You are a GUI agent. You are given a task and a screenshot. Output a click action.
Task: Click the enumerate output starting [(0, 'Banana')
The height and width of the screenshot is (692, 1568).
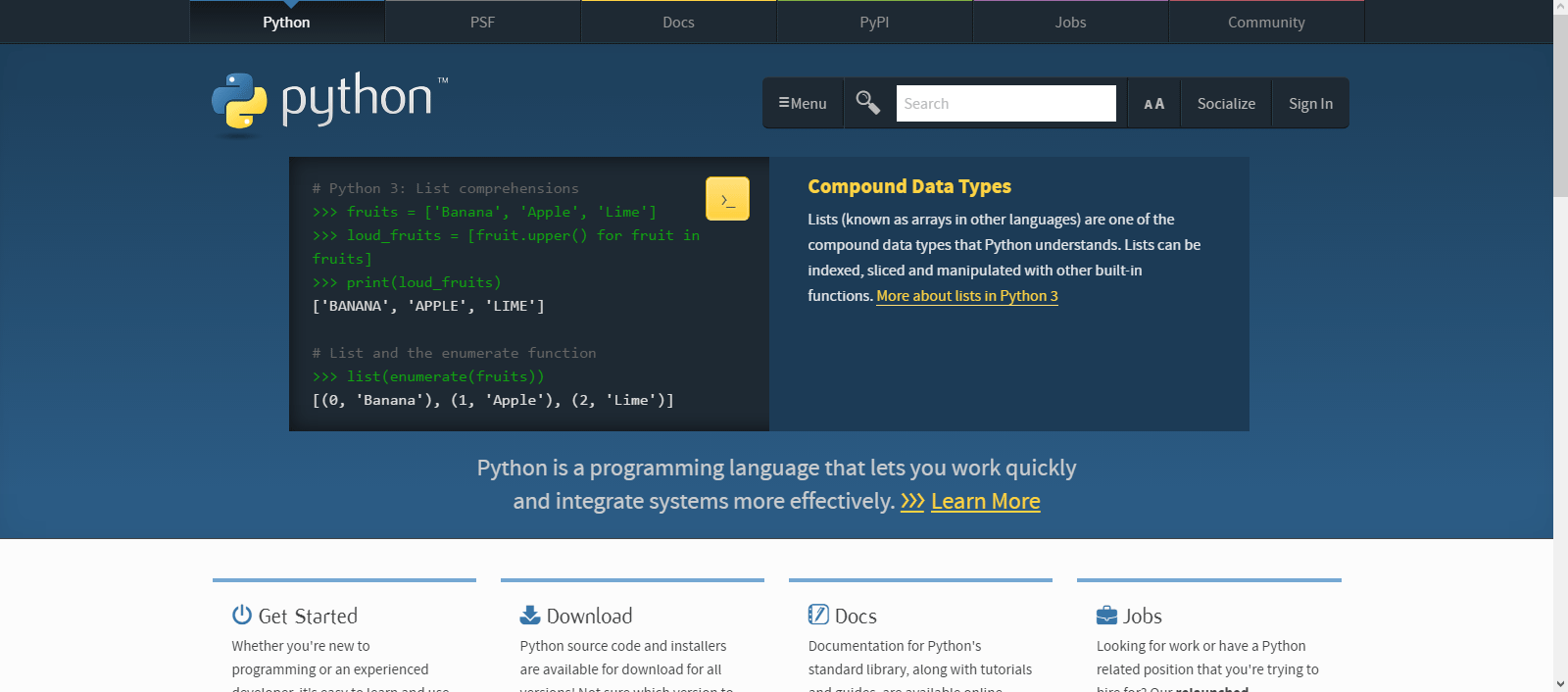point(493,400)
